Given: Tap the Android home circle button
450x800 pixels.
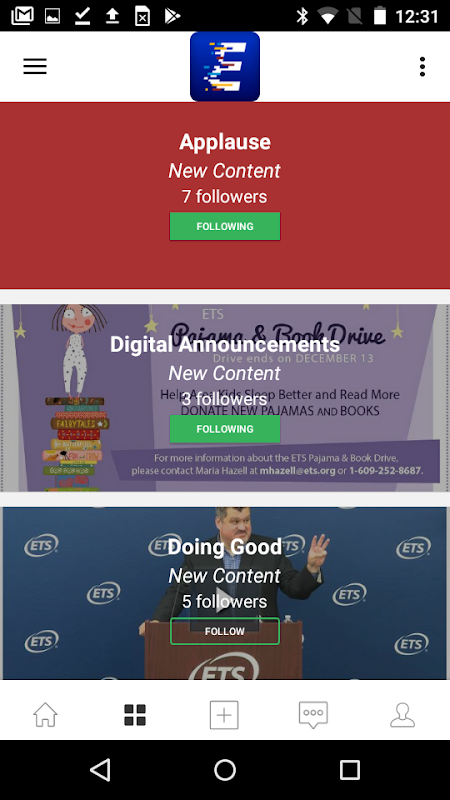Looking at the screenshot, I should pyautogui.click(x=225, y=769).
